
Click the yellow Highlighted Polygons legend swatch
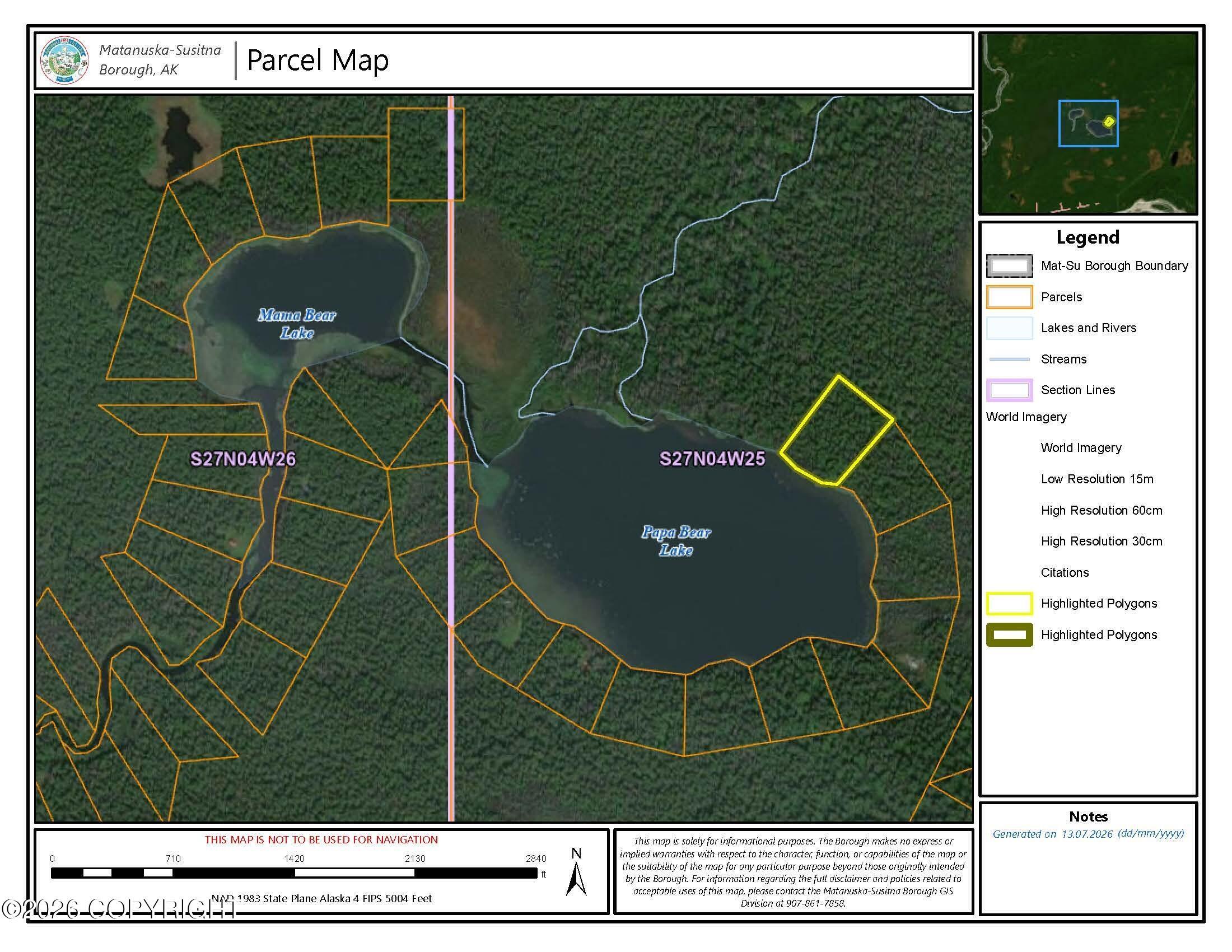click(1009, 604)
